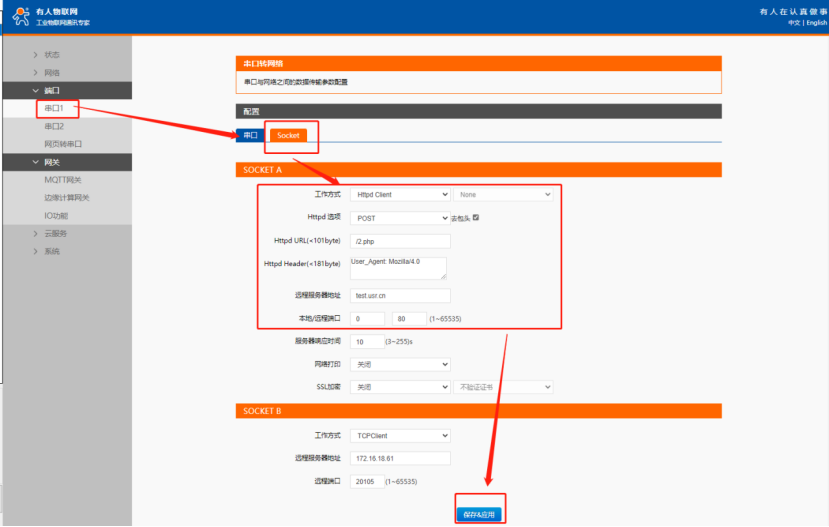Click the 保存&应用 button

click(x=480, y=514)
